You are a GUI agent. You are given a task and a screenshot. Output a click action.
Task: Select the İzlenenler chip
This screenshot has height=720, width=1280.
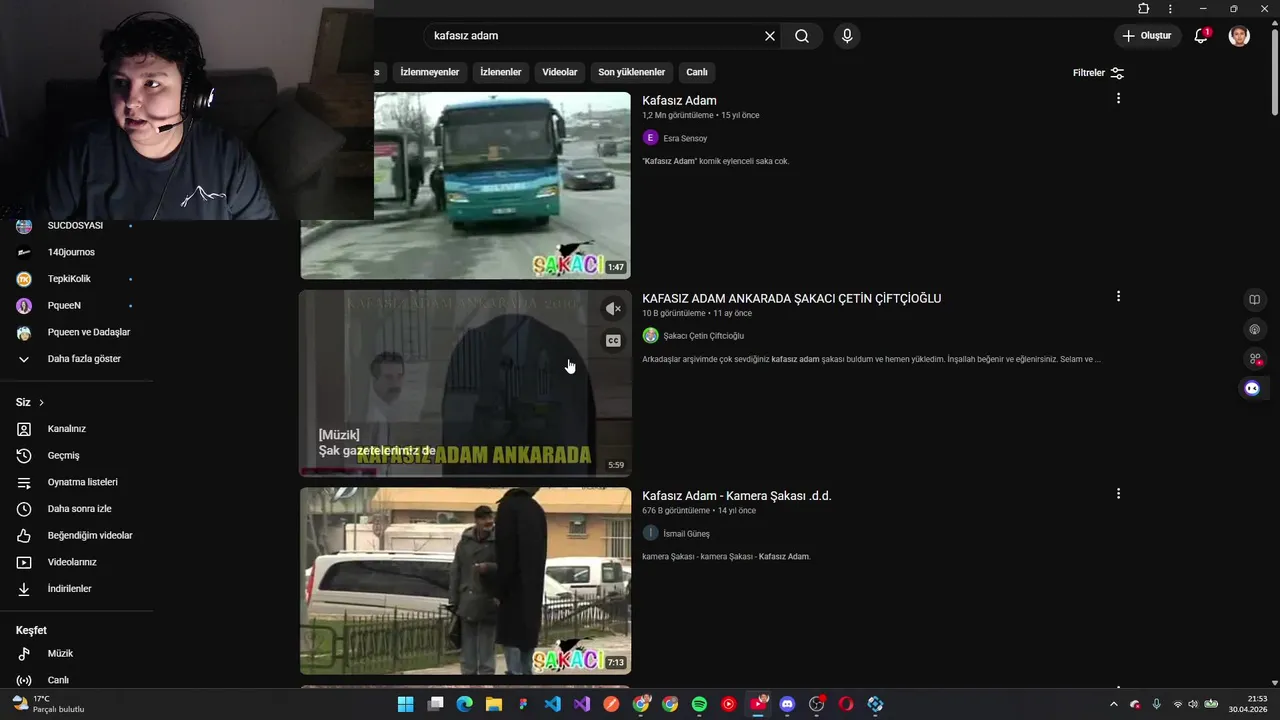[x=500, y=72]
